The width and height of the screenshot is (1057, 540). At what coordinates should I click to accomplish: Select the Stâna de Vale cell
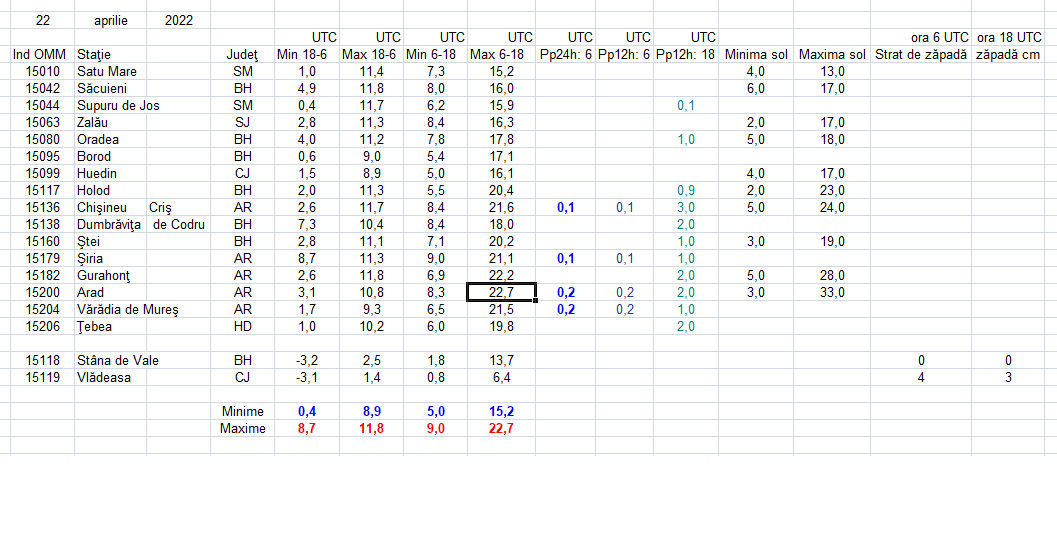pos(118,361)
